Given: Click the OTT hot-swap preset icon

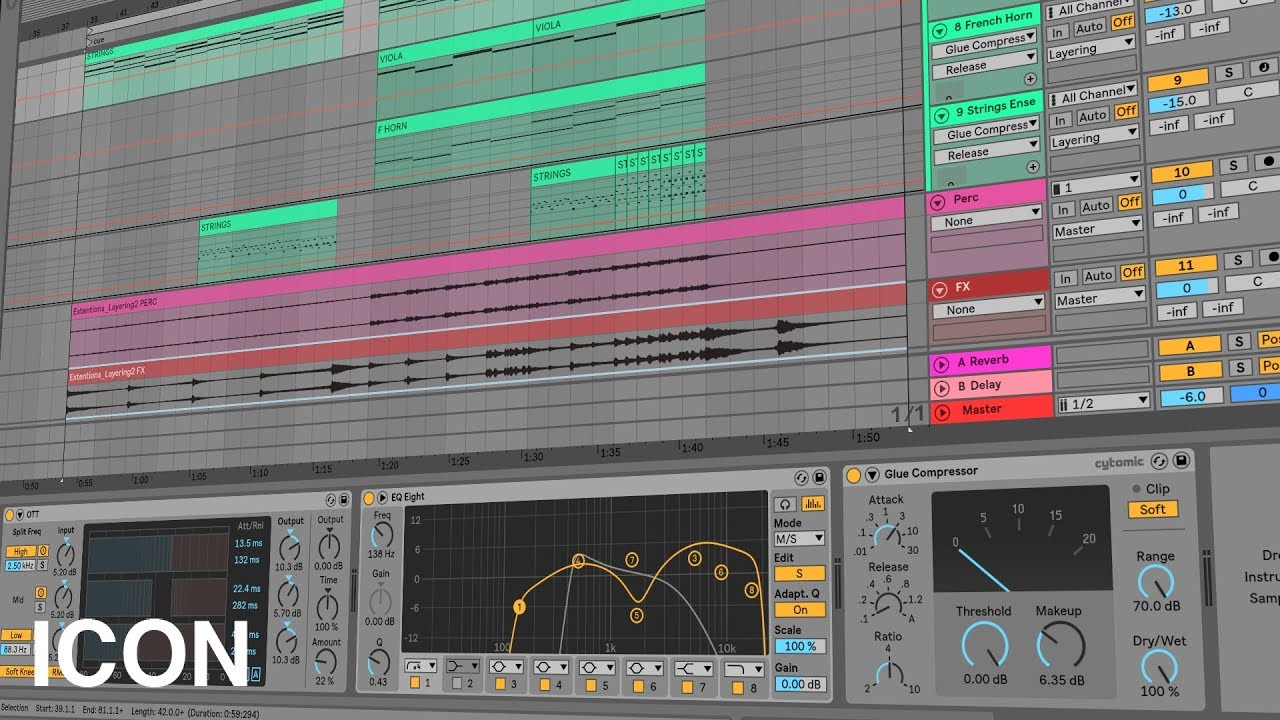Looking at the screenshot, I should tap(331, 498).
